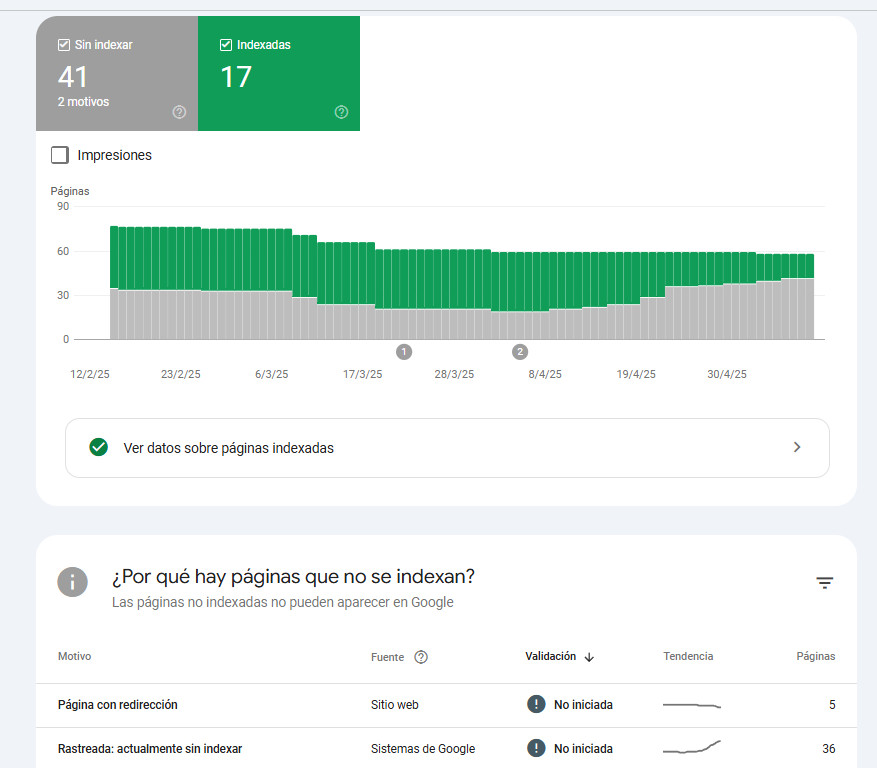
Task: Click warning icon on Página con redirección row
Action: pos(536,704)
